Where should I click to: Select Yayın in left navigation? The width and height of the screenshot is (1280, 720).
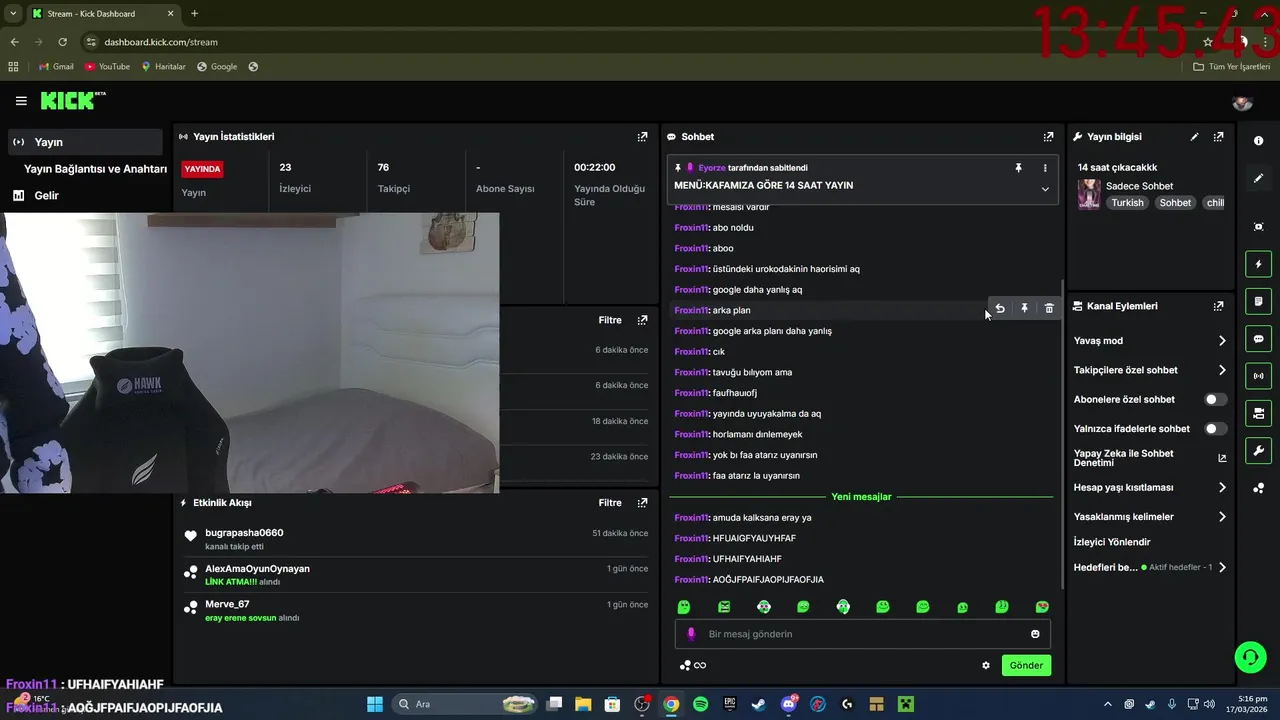pyautogui.click(x=84, y=142)
